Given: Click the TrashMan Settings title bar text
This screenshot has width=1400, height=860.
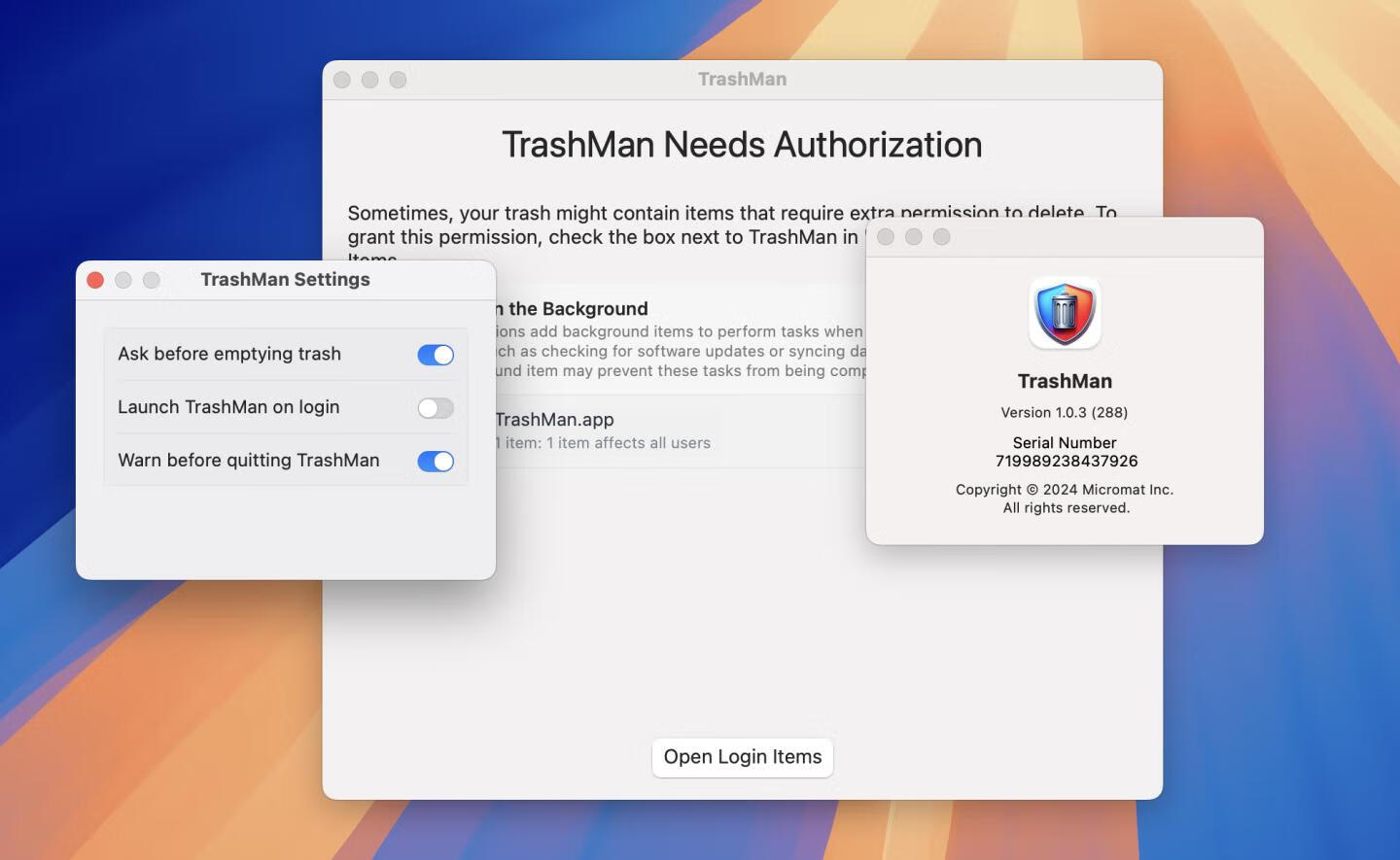Looking at the screenshot, I should click(285, 280).
